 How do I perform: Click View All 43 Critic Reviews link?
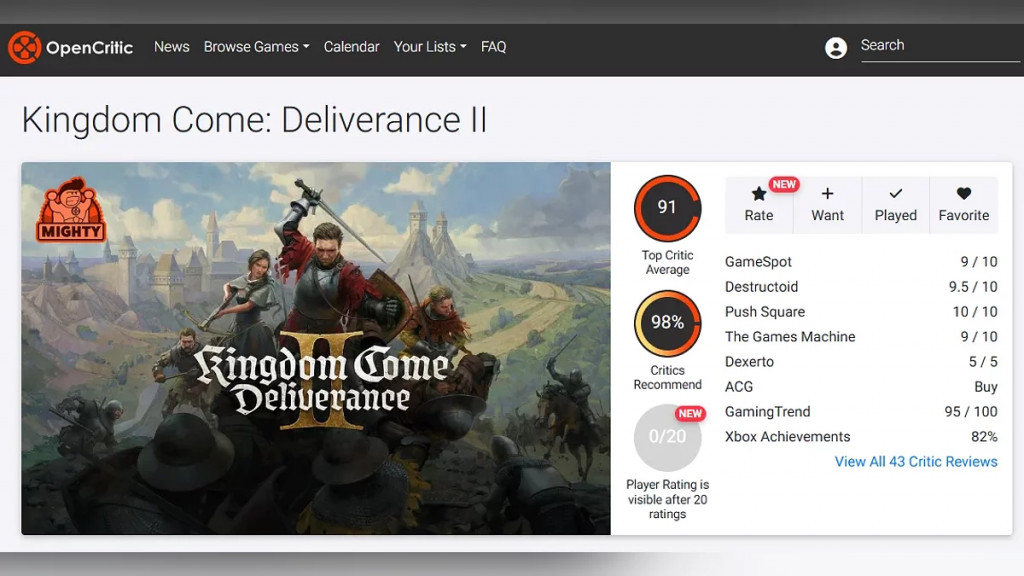916,462
